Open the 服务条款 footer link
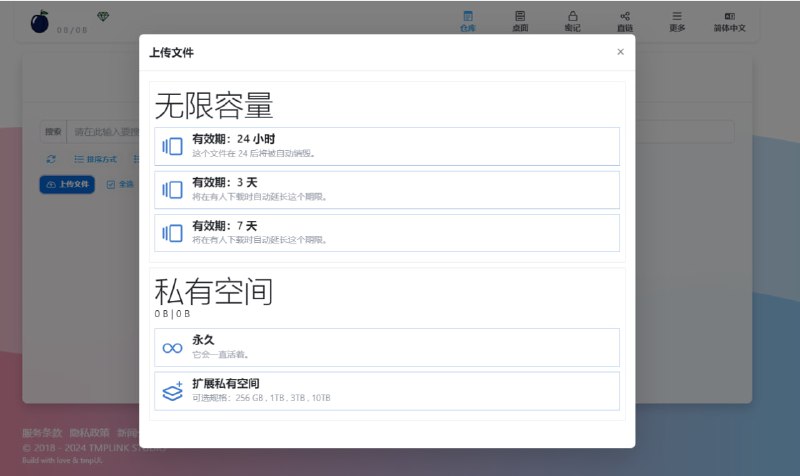800x476 pixels. click(42, 433)
